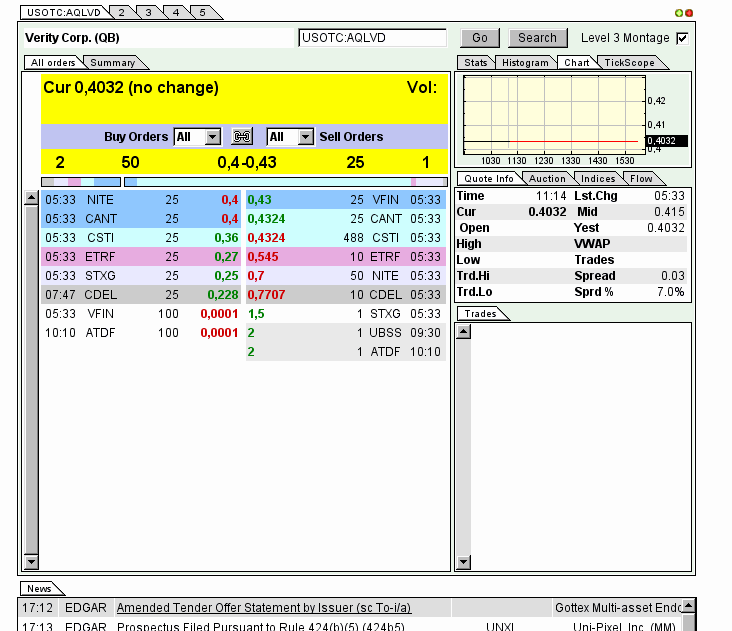732x631 pixels.
Task: Switch to the Summary tab
Action: [x=113, y=63]
